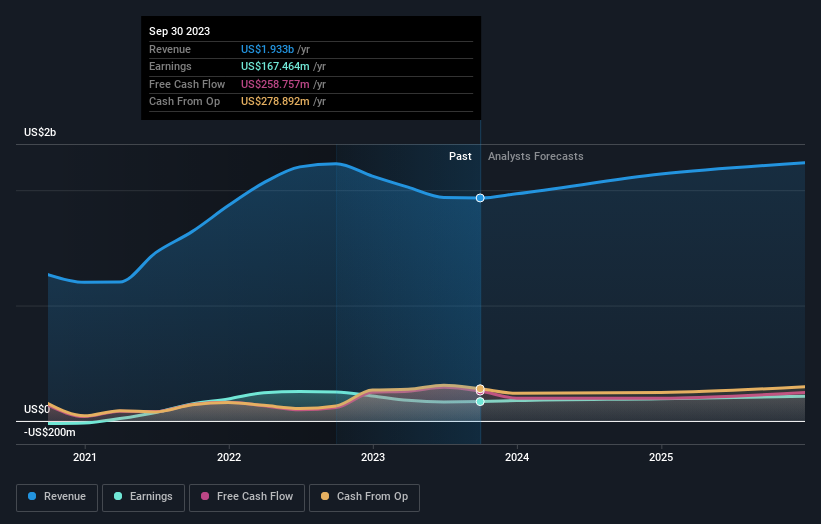Image resolution: width=821 pixels, height=524 pixels.
Task: Click the teal Earnings data point marker
Action: [480, 402]
